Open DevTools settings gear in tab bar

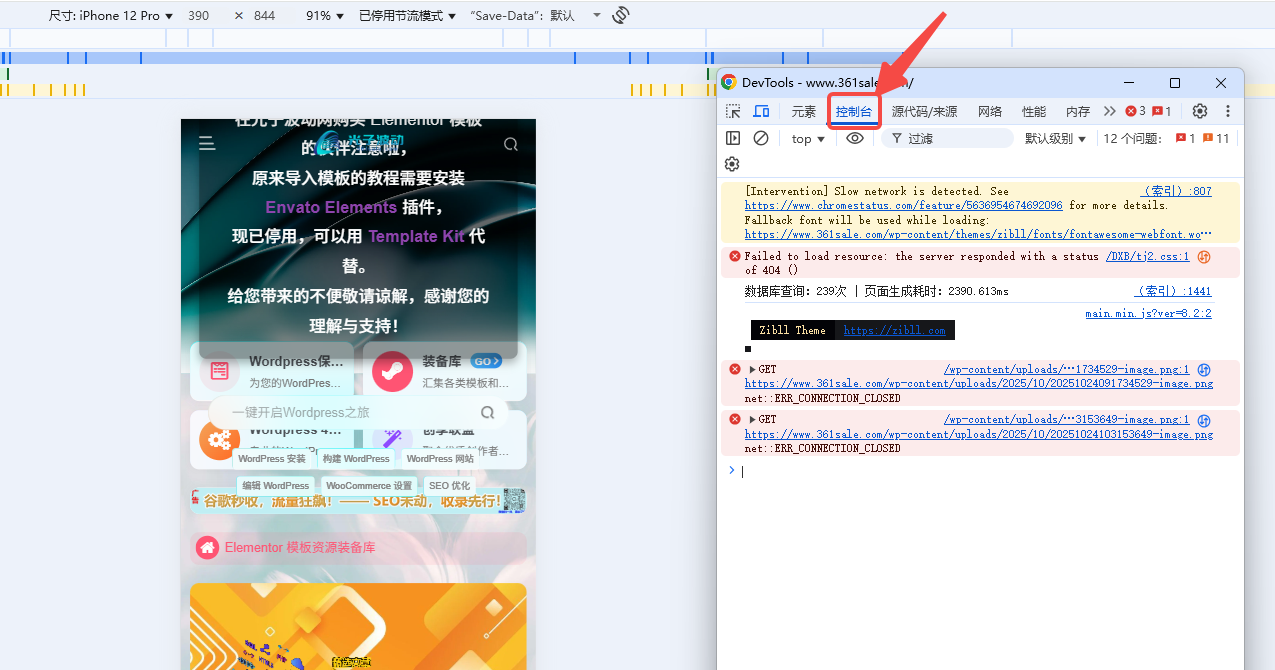[x=1200, y=111]
